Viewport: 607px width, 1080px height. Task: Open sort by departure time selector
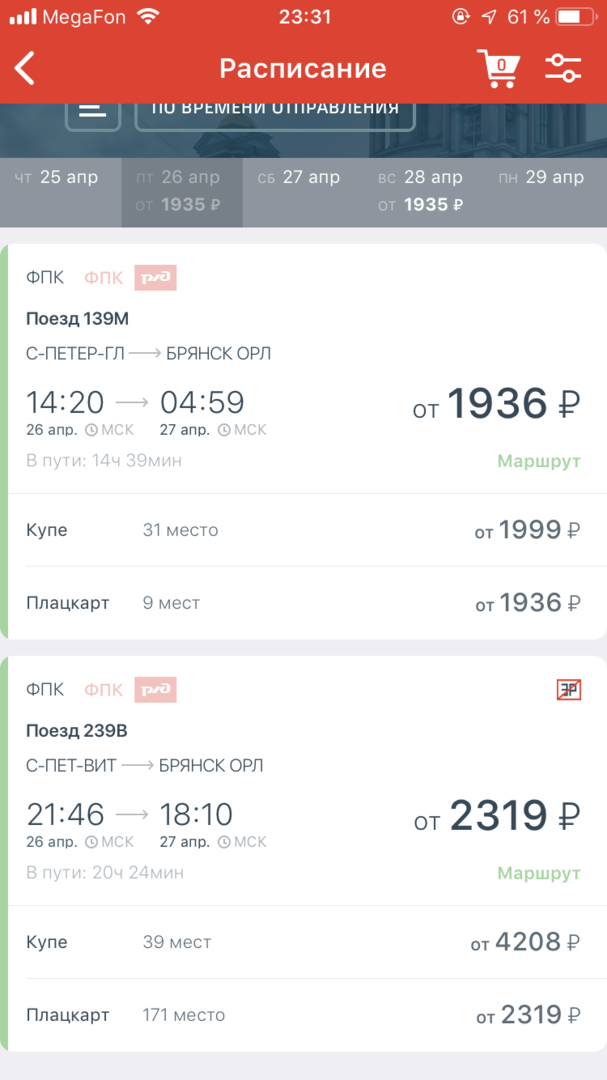coord(275,110)
